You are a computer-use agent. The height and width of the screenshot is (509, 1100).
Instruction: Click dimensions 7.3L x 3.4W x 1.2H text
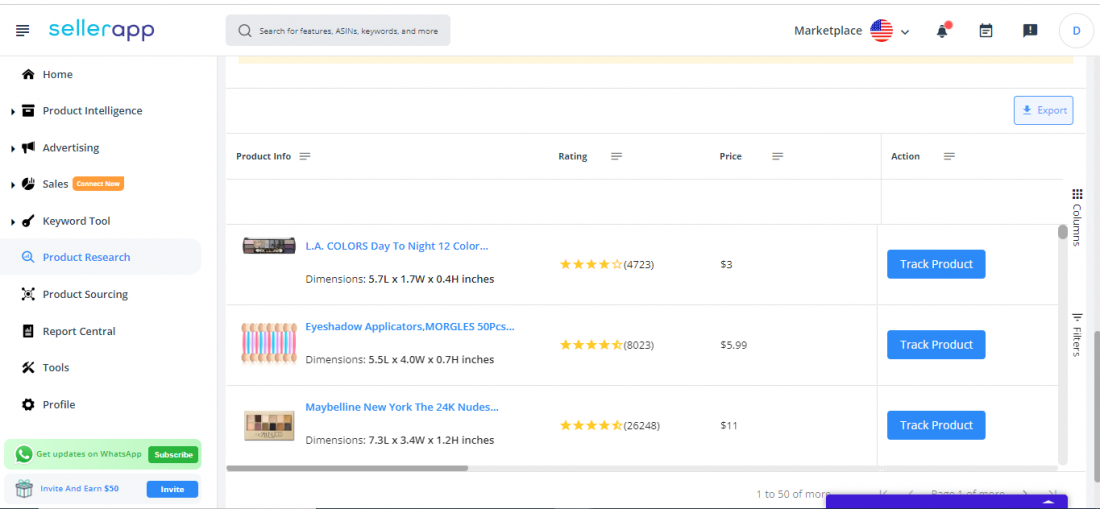click(400, 440)
